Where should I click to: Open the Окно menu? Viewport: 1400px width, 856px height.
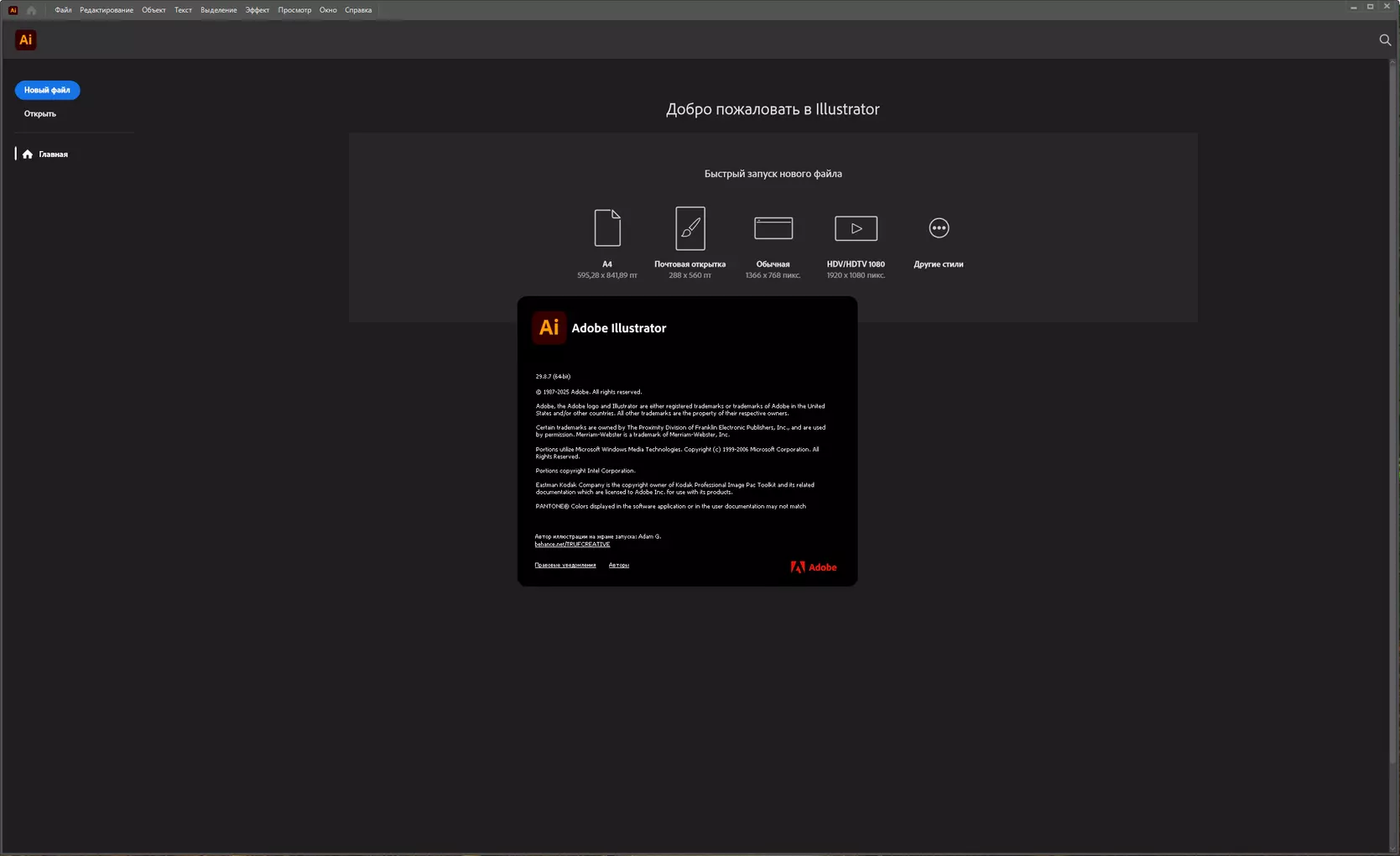click(328, 10)
